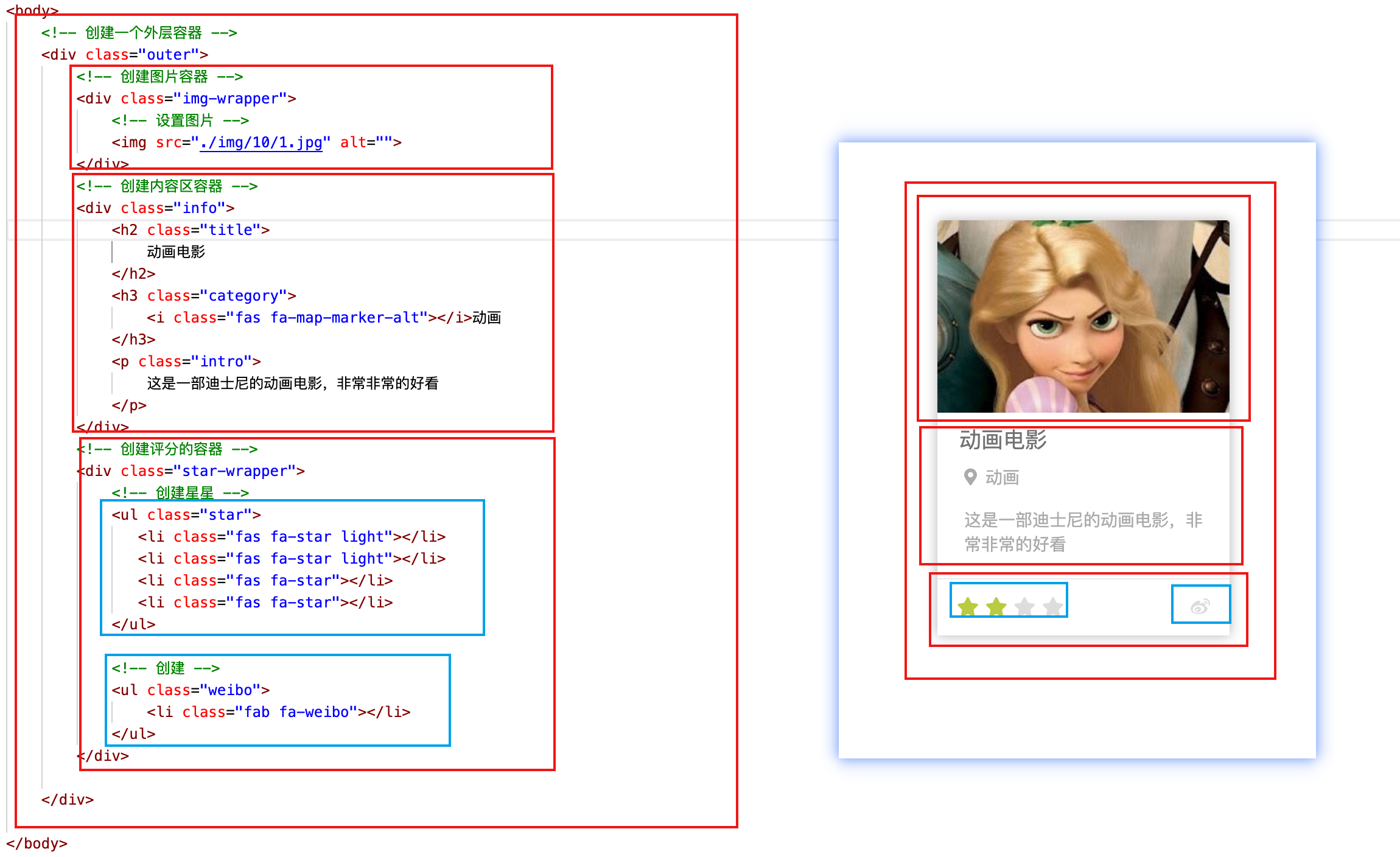The image size is (1400, 857).
Task: Click the first yellow star in the card
Action: (x=967, y=606)
